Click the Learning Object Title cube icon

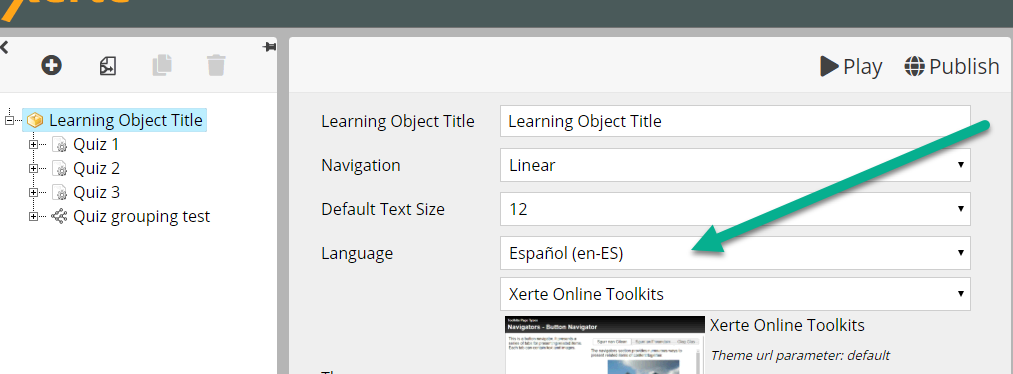(x=36, y=120)
